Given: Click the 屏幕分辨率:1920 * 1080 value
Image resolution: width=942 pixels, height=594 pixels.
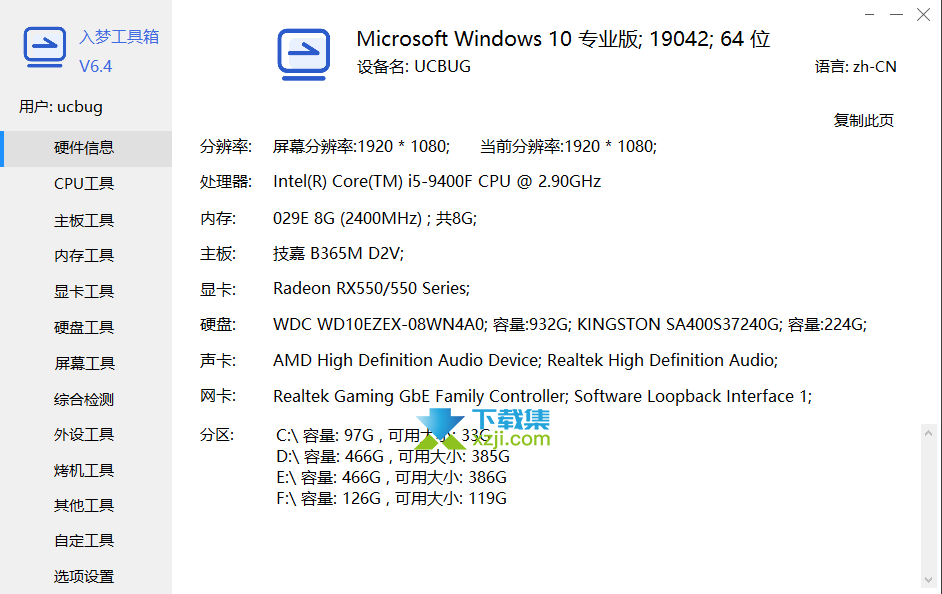Looking at the screenshot, I should (x=361, y=147).
